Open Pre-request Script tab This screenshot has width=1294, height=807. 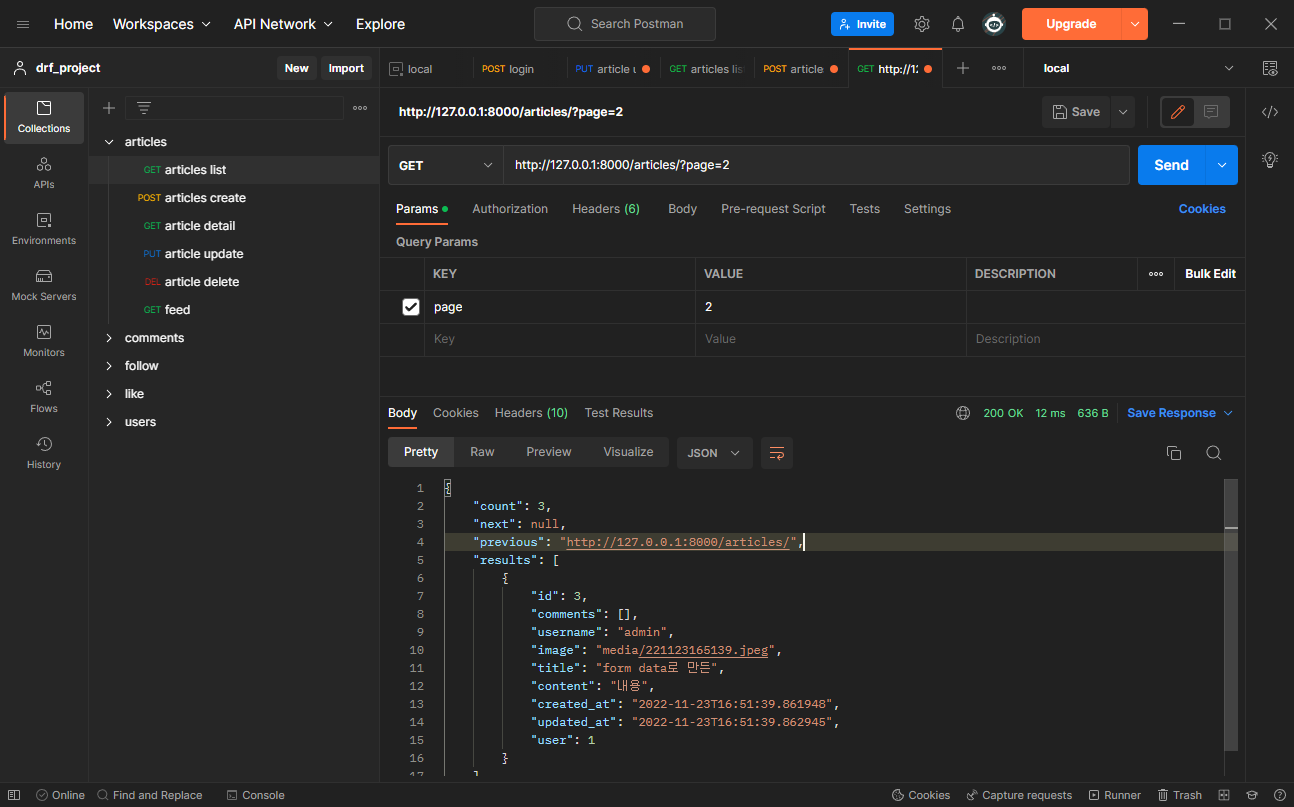773,209
